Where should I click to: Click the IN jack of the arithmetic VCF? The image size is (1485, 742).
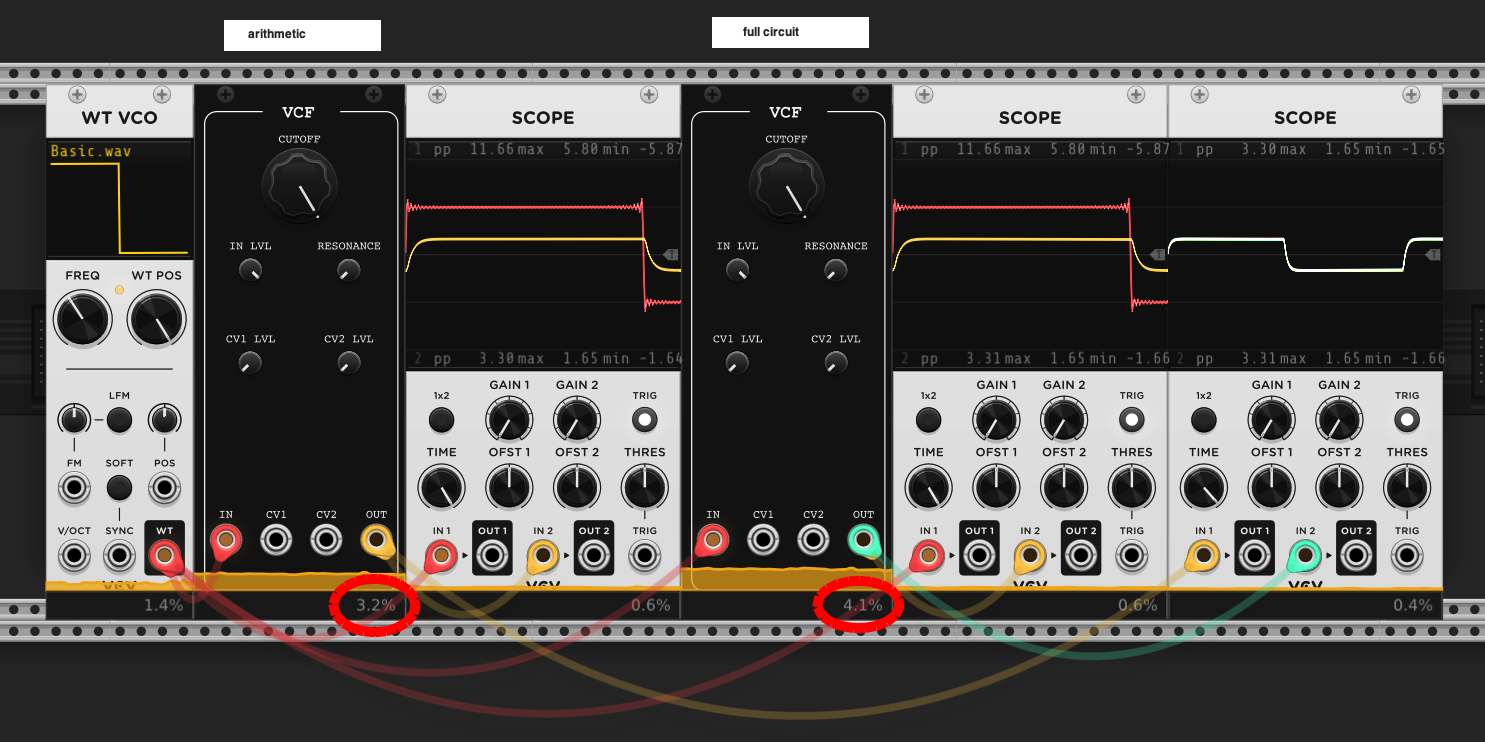click(x=226, y=540)
